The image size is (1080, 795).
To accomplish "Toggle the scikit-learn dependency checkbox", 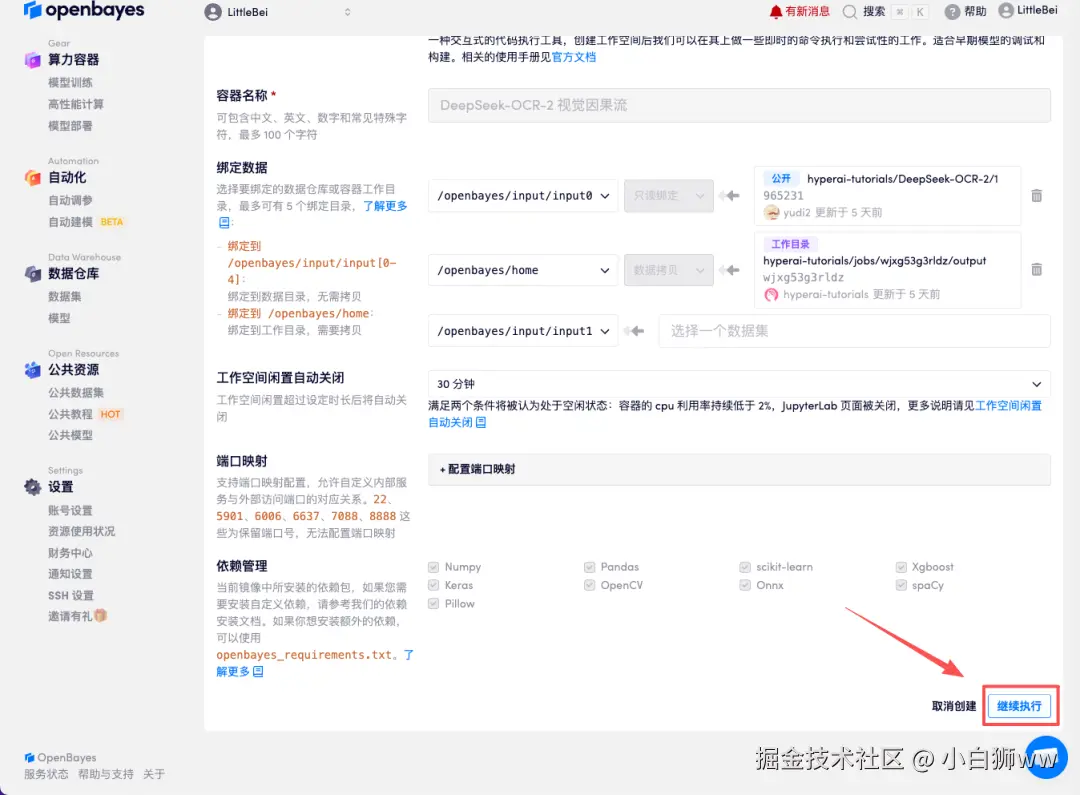I will 745,567.
